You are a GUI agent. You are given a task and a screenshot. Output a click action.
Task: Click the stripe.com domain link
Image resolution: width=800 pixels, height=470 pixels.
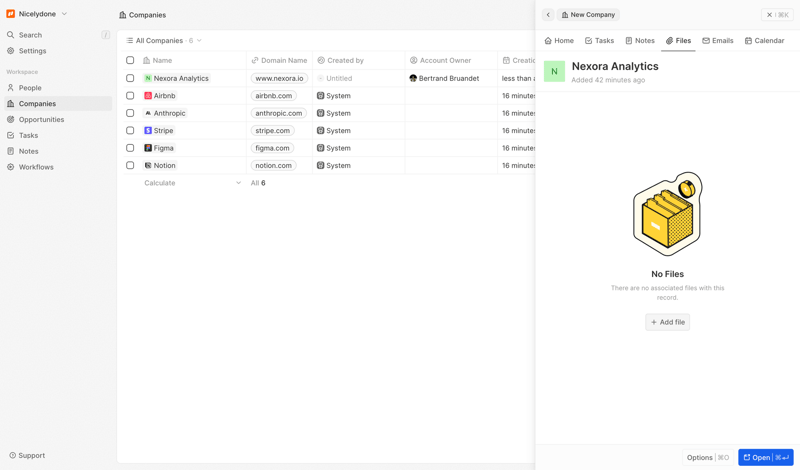click(x=272, y=130)
